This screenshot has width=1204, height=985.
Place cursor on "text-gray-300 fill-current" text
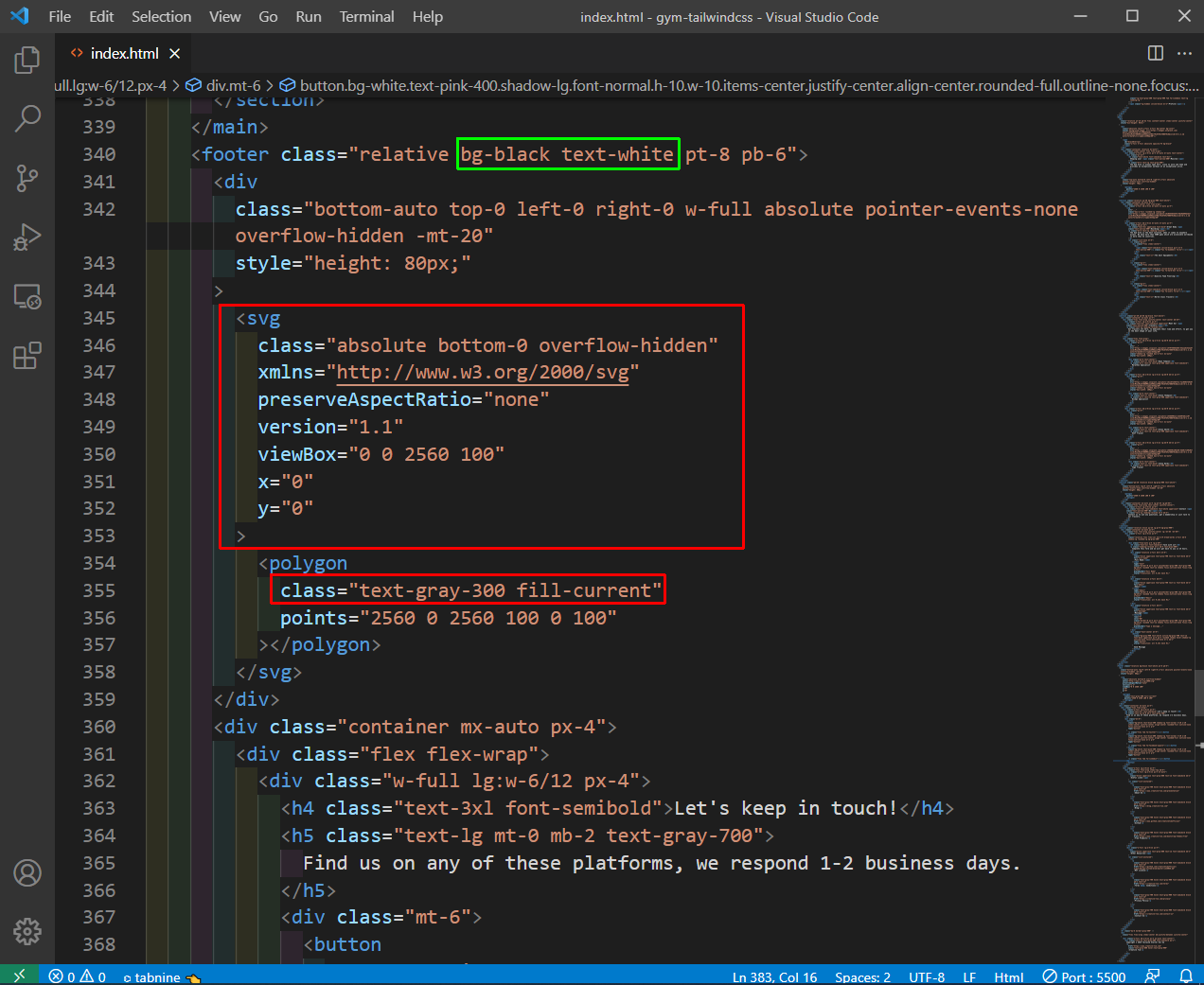click(505, 590)
